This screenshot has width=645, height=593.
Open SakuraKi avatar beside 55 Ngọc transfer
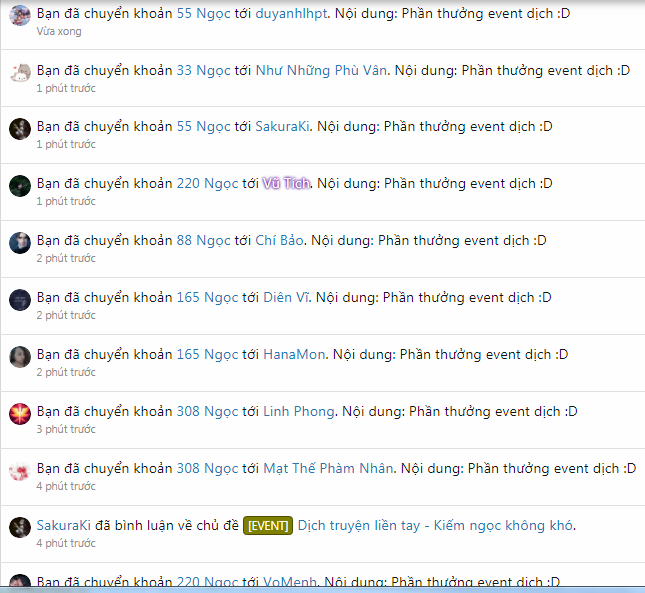coord(20,129)
